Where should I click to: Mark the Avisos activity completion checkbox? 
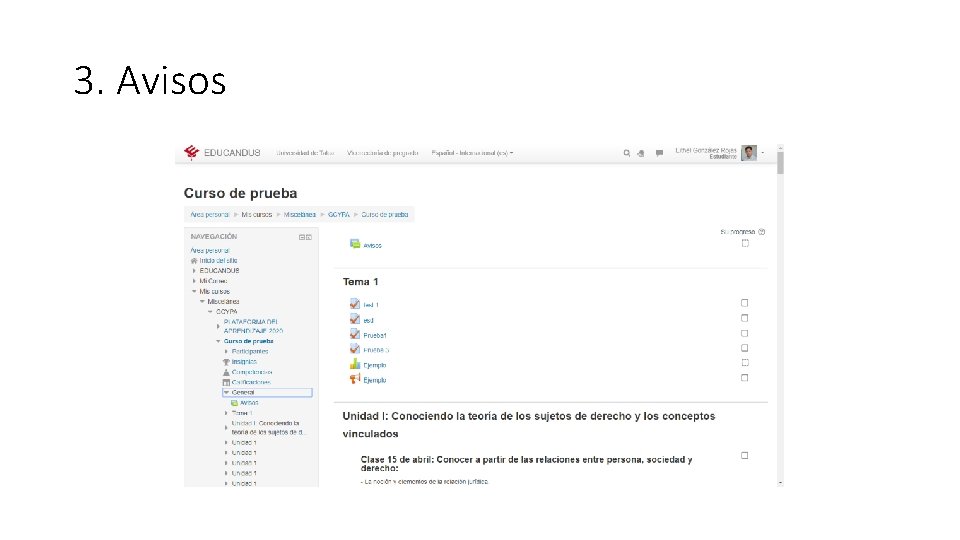point(745,243)
